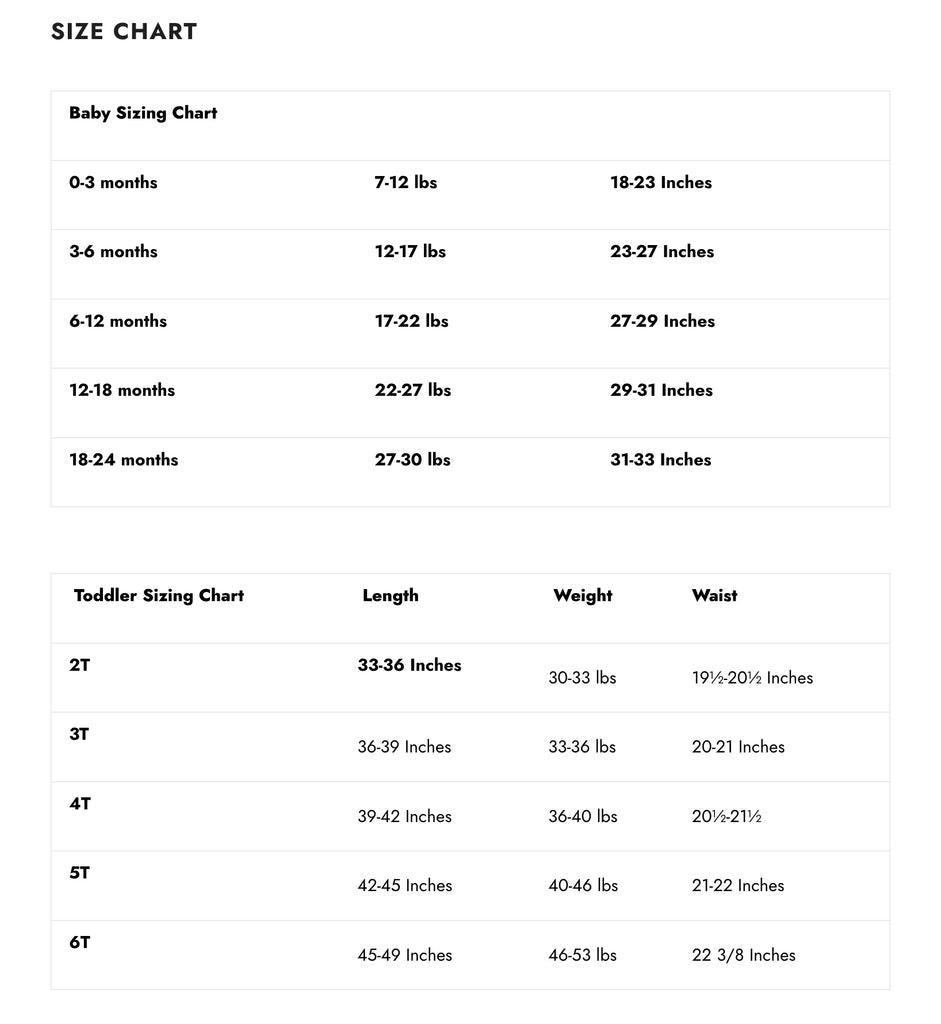The width and height of the screenshot is (941, 1024).
Task: Select the 18-23 Inches length cell
Action: click(x=661, y=183)
